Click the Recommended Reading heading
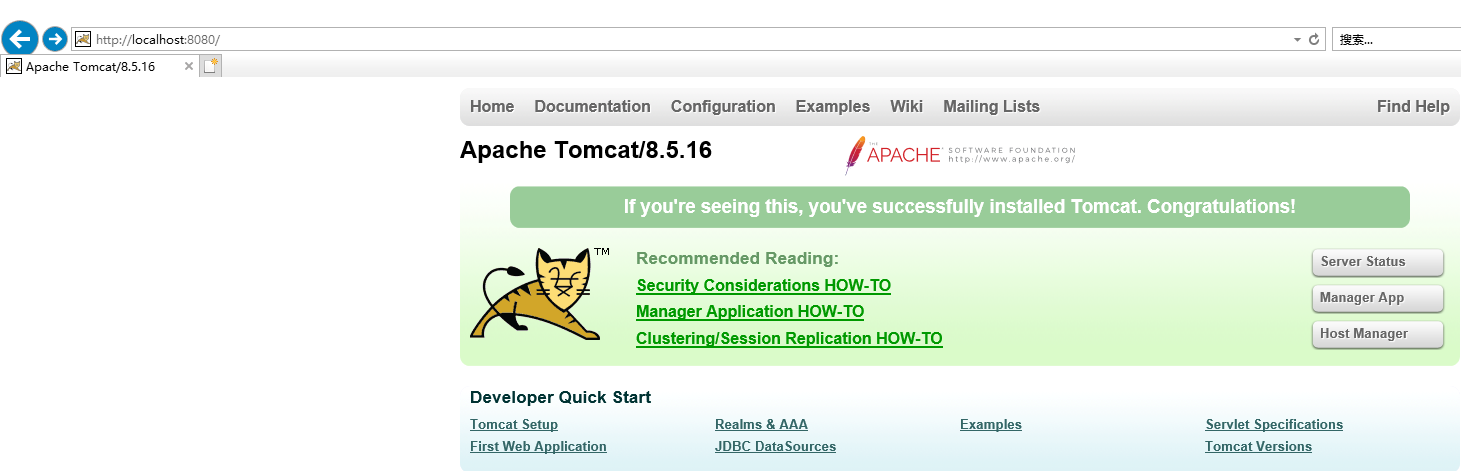The width and height of the screenshot is (1461, 471). point(737,259)
